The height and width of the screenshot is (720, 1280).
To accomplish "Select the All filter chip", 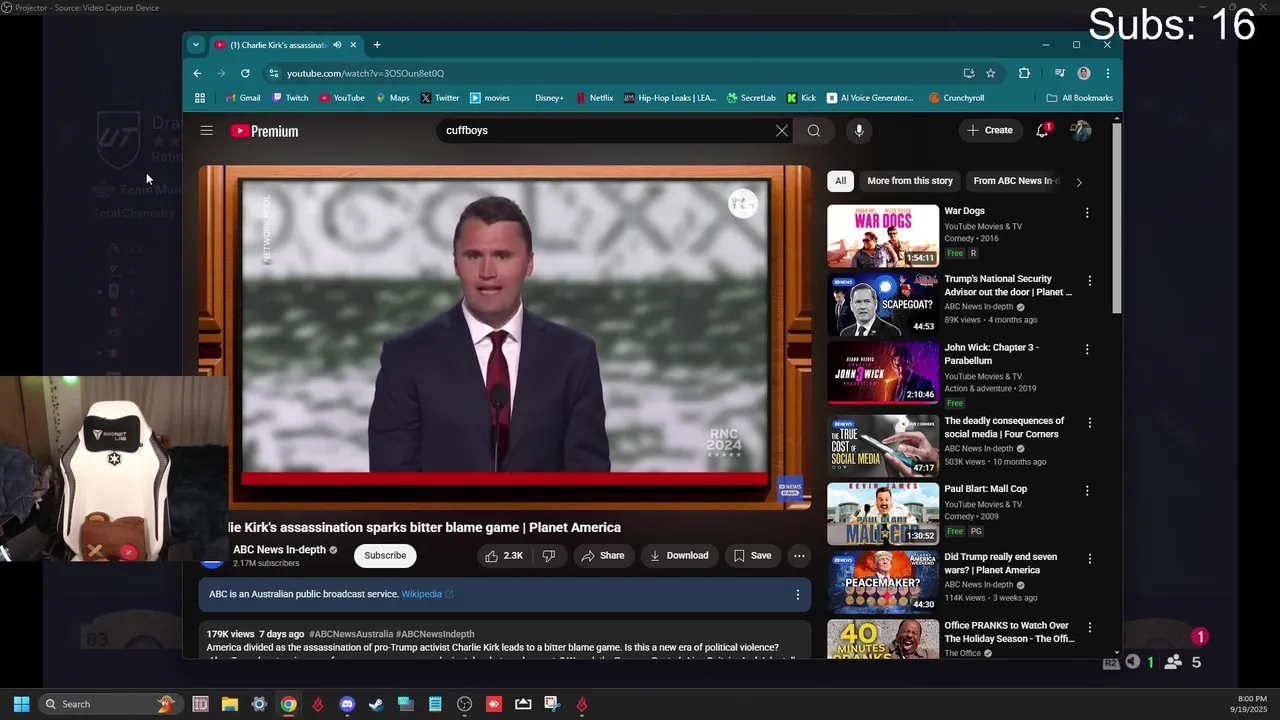I will pyautogui.click(x=840, y=181).
